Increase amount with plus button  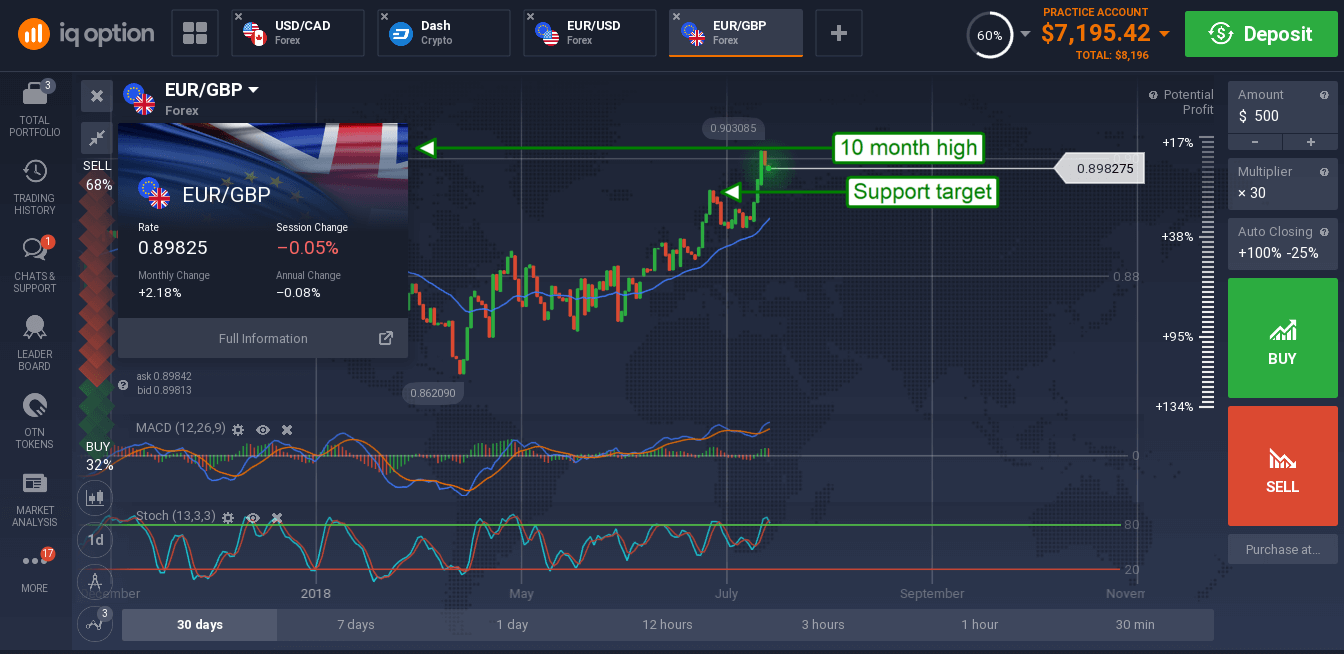pos(1311,142)
